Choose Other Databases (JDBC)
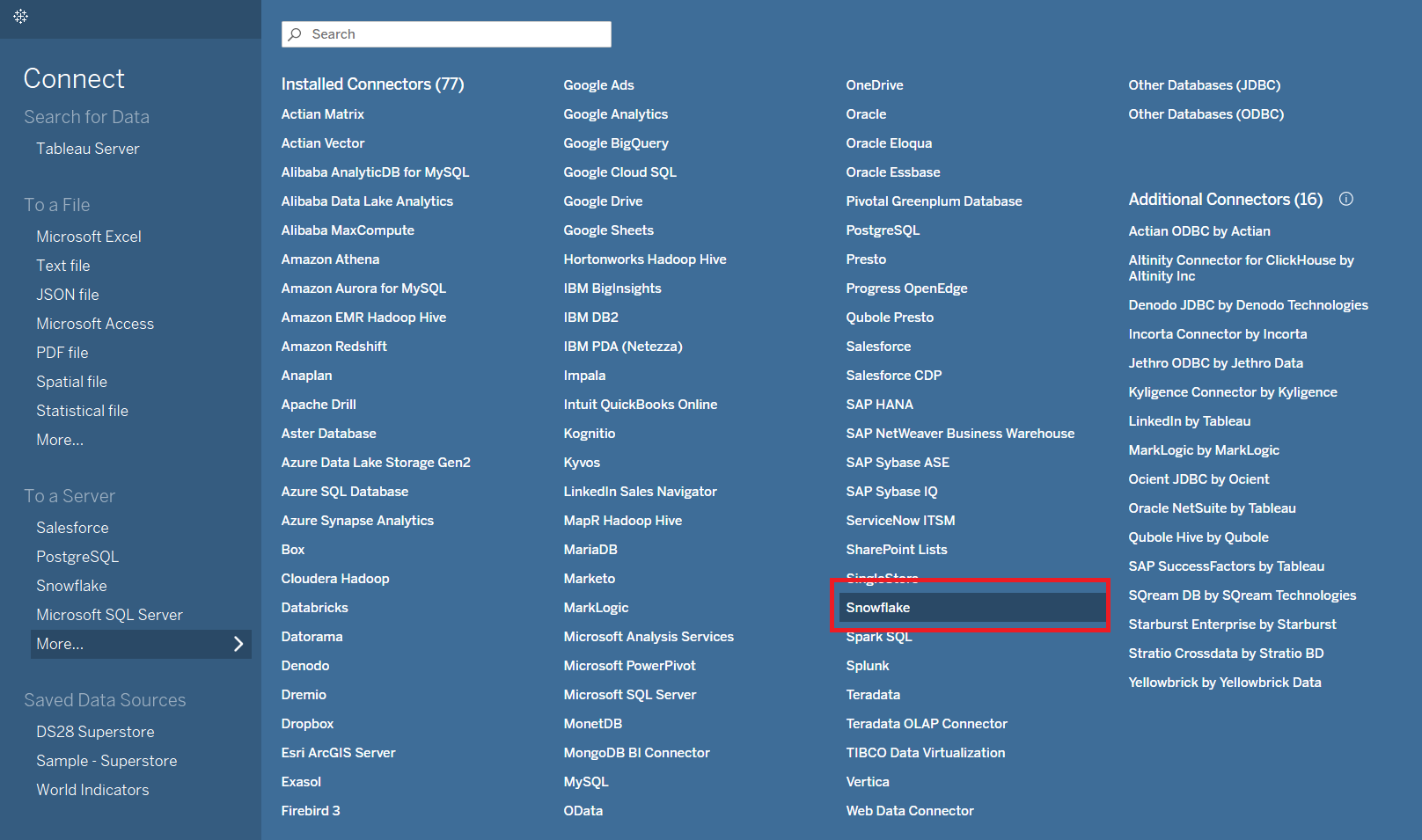1422x840 pixels. click(x=1205, y=85)
